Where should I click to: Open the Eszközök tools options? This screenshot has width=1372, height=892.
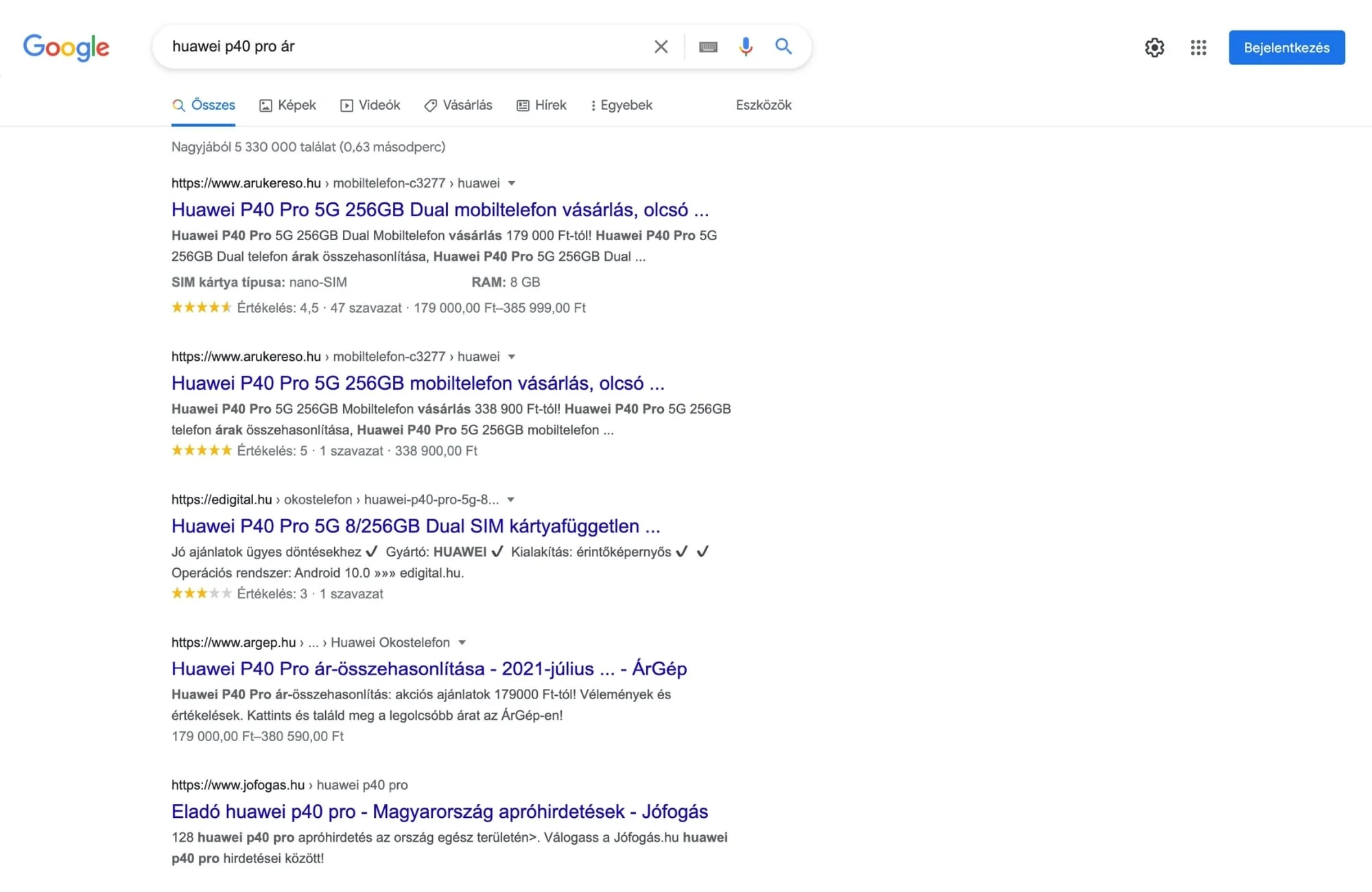pos(764,105)
